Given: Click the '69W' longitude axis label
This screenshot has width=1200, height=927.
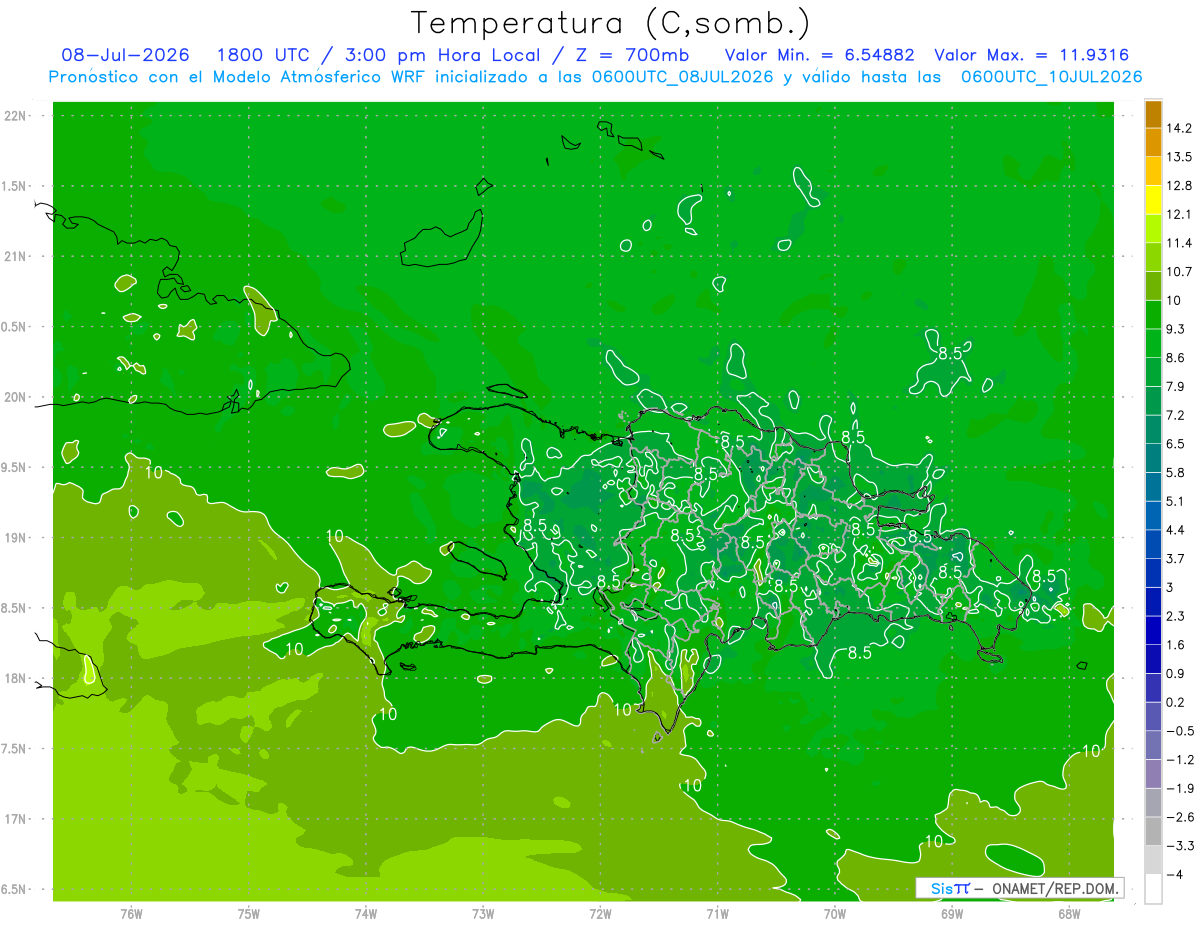Looking at the screenshot, I should pyautogui.click(x=952, y=913).
